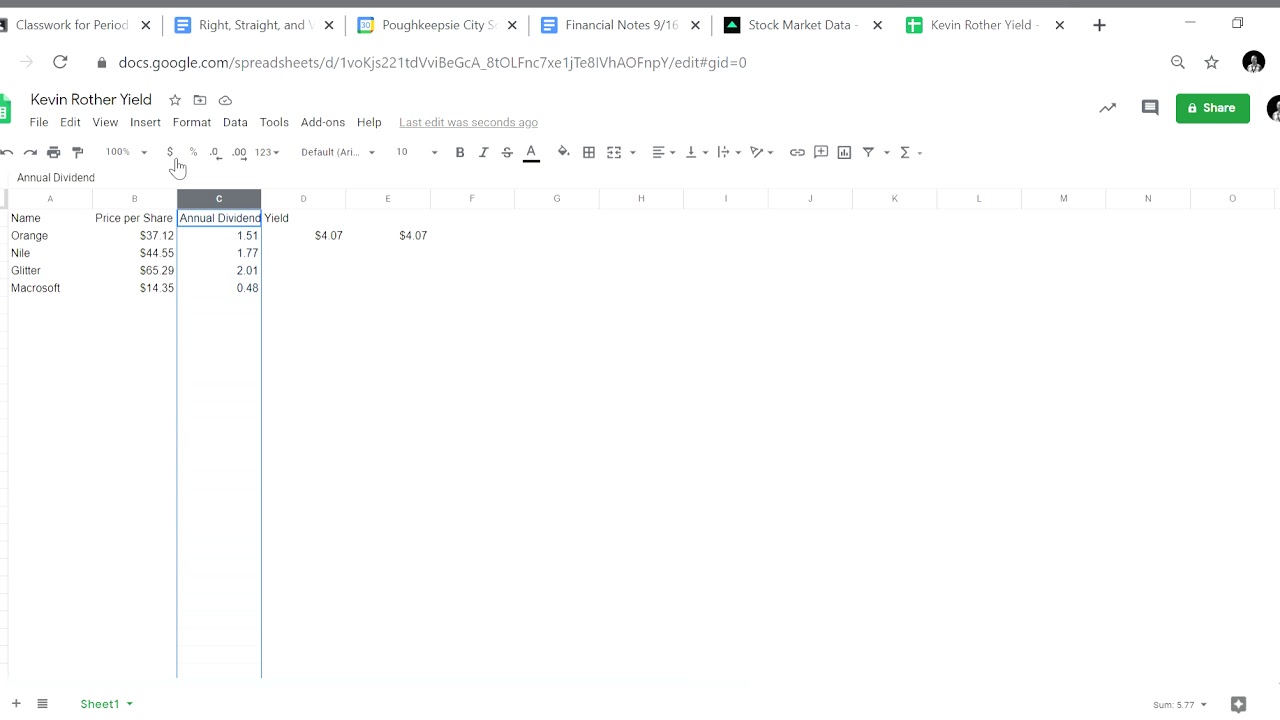Open the Default (Arial) font dropdown
The width and height of the screenshot is (1280, 720).
point(338,152)
